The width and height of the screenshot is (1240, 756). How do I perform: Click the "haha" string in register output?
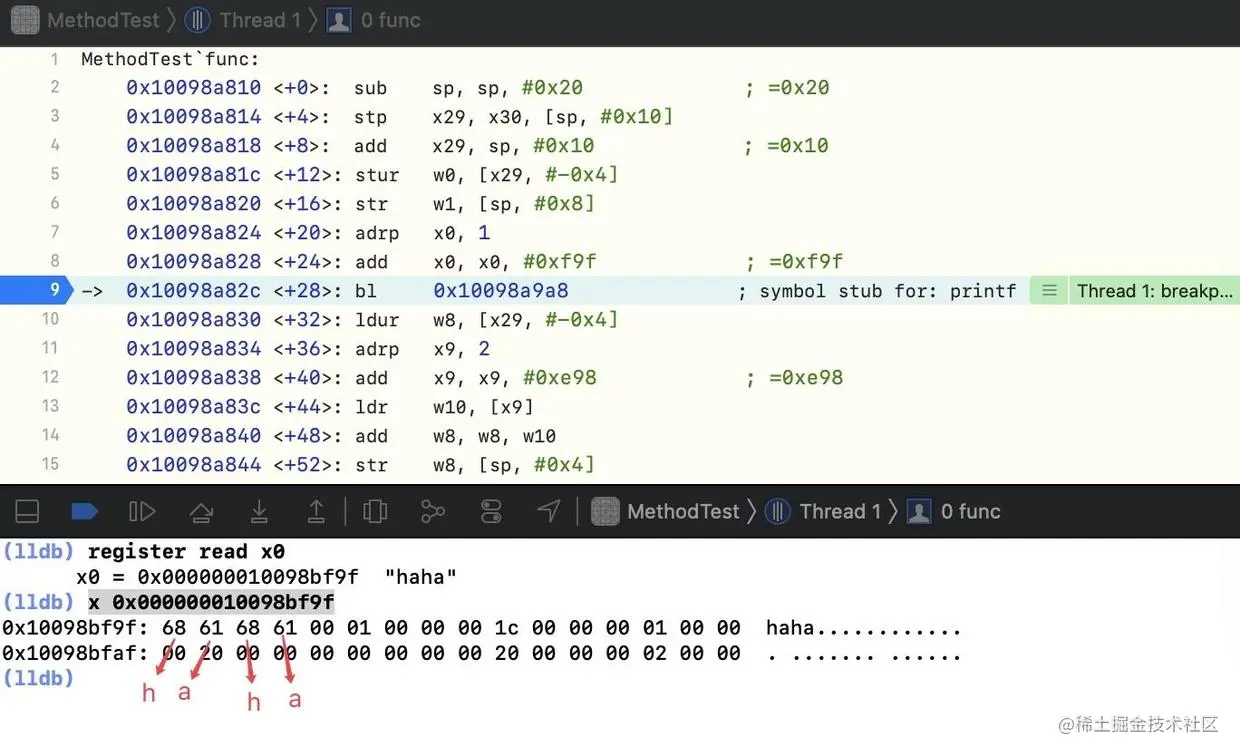(x=421, y=578)
